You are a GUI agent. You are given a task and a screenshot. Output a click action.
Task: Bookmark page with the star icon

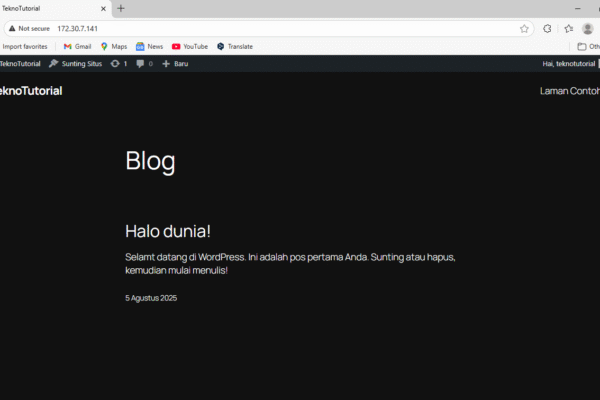pyautogui.click(x=524, y=29)
